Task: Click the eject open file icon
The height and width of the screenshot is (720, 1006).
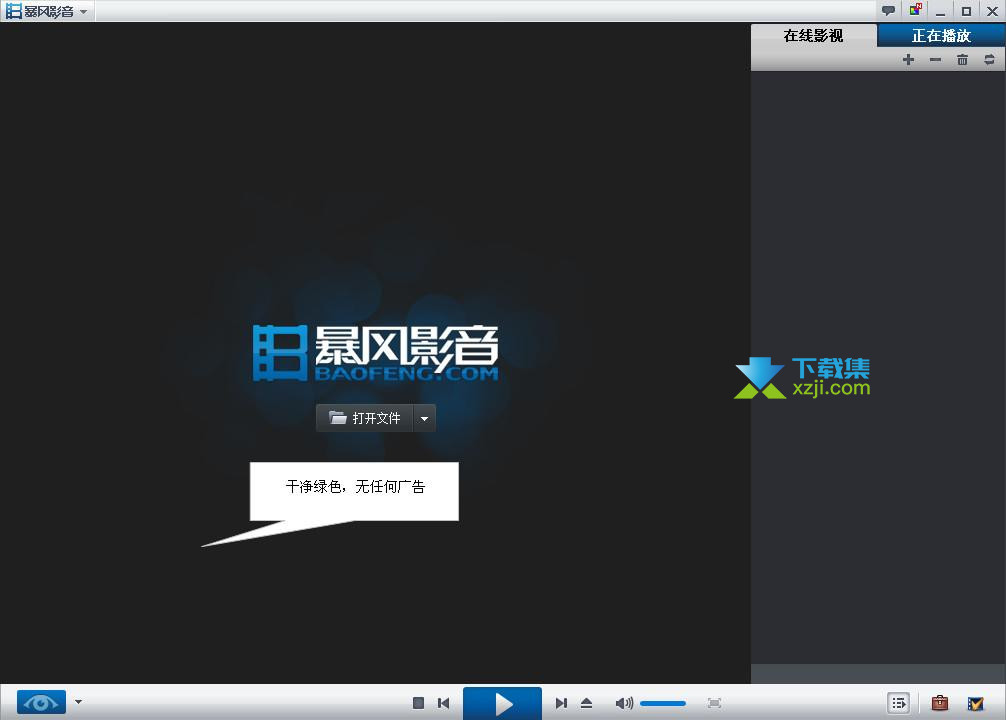Action: click(x=586, y=703)
